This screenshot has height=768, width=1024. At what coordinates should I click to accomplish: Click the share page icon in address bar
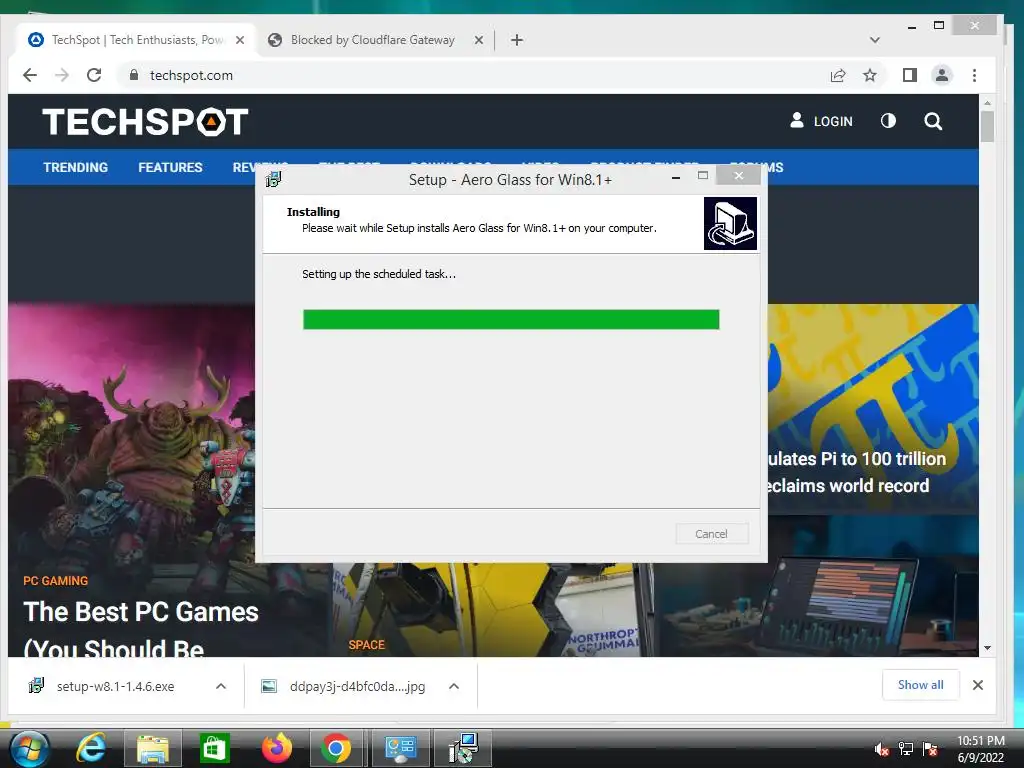coord(838,76)
